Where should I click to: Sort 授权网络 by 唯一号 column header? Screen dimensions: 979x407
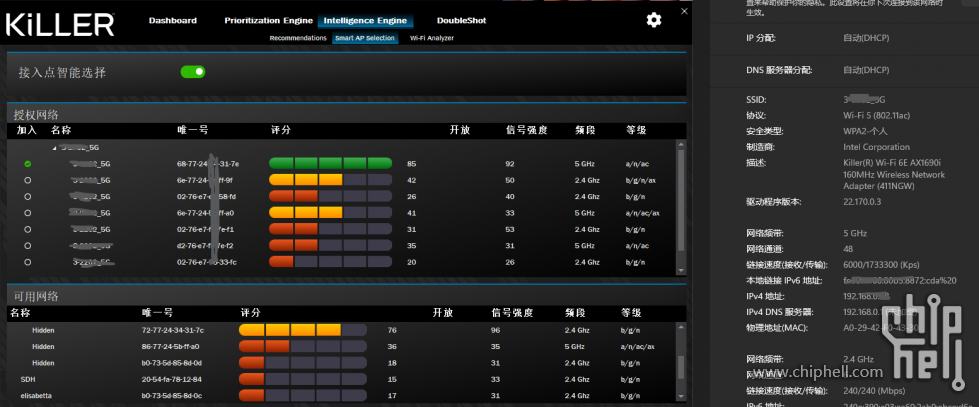tap(193, 130)
